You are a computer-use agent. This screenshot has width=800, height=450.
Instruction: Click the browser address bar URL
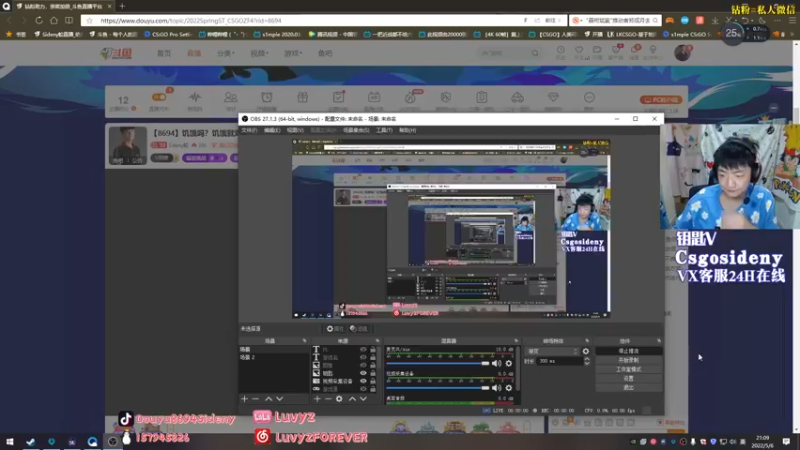pos(191,20)
